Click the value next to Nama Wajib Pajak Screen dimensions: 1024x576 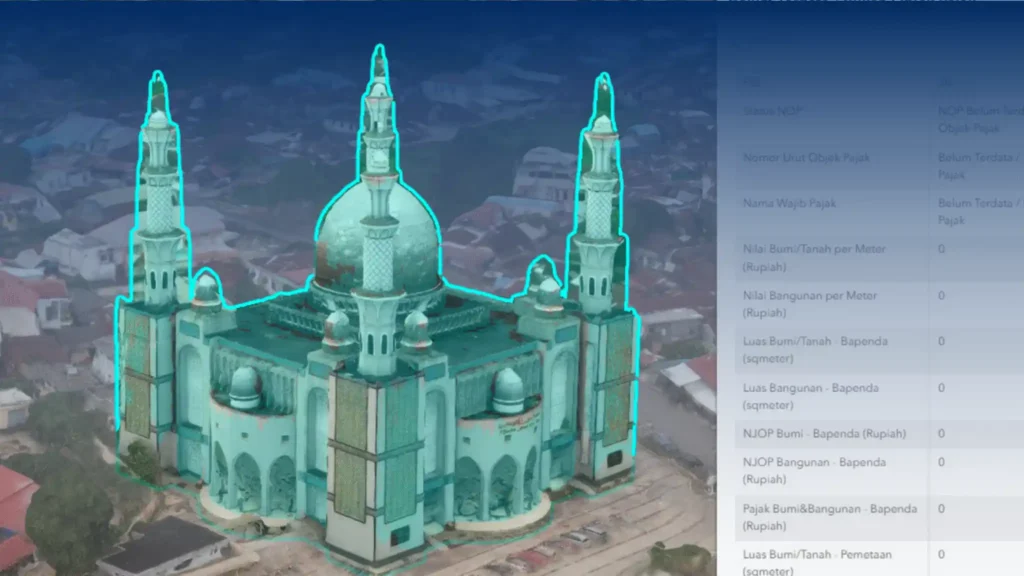978,211
